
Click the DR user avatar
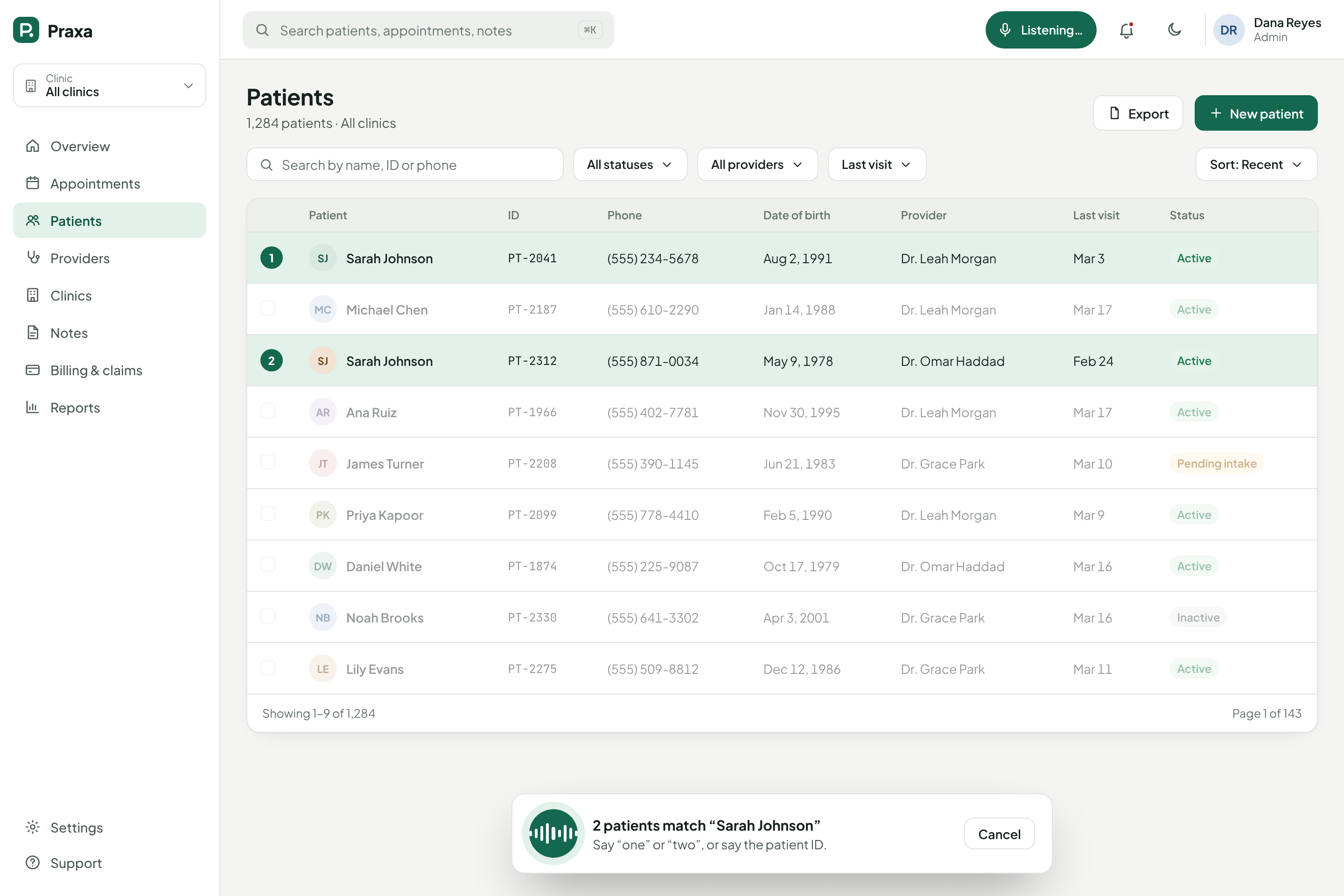pyautogui.click(x=1229, y=30)
